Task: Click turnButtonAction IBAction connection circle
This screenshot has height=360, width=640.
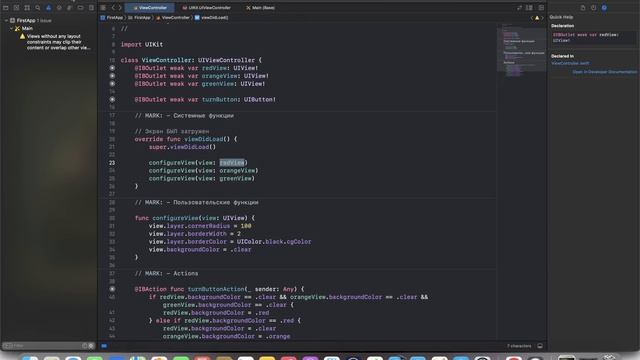Action: point(112,289)
